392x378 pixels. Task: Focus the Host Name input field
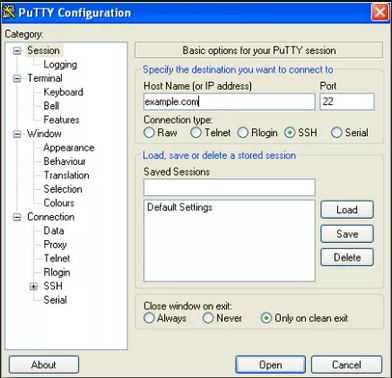click(x=229, y=102)
